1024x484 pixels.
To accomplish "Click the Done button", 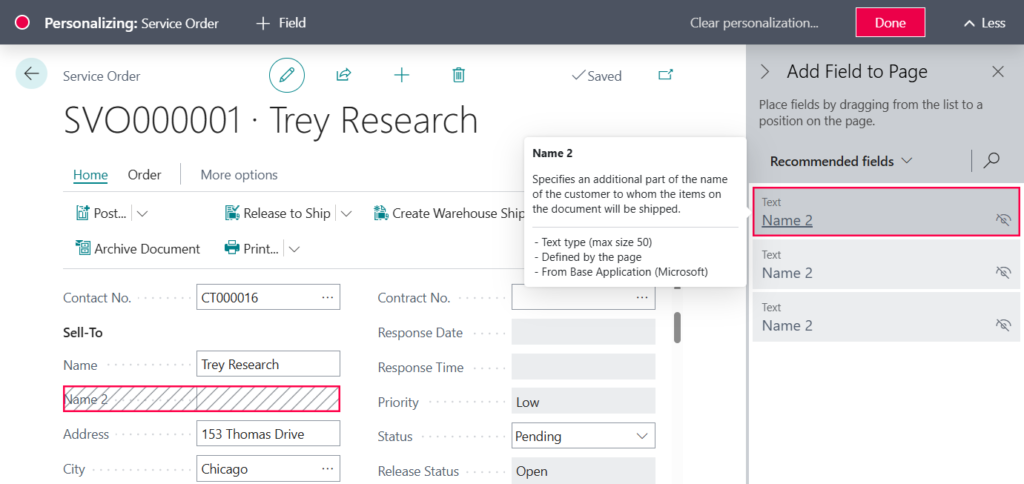I will pyautogui.click(x=889, y=23).
